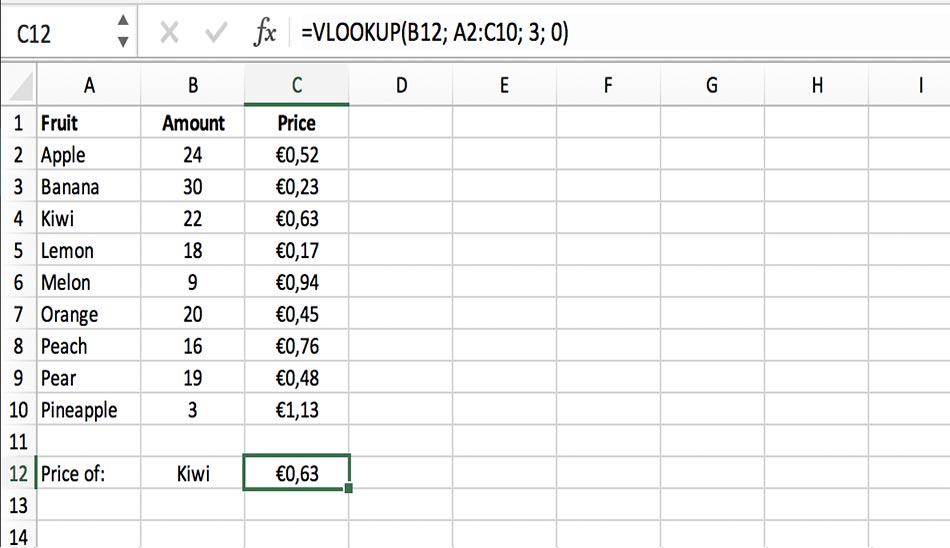Screen dimensions: 950x548
Task: Click the amount cell with 16
Action: 193,346
